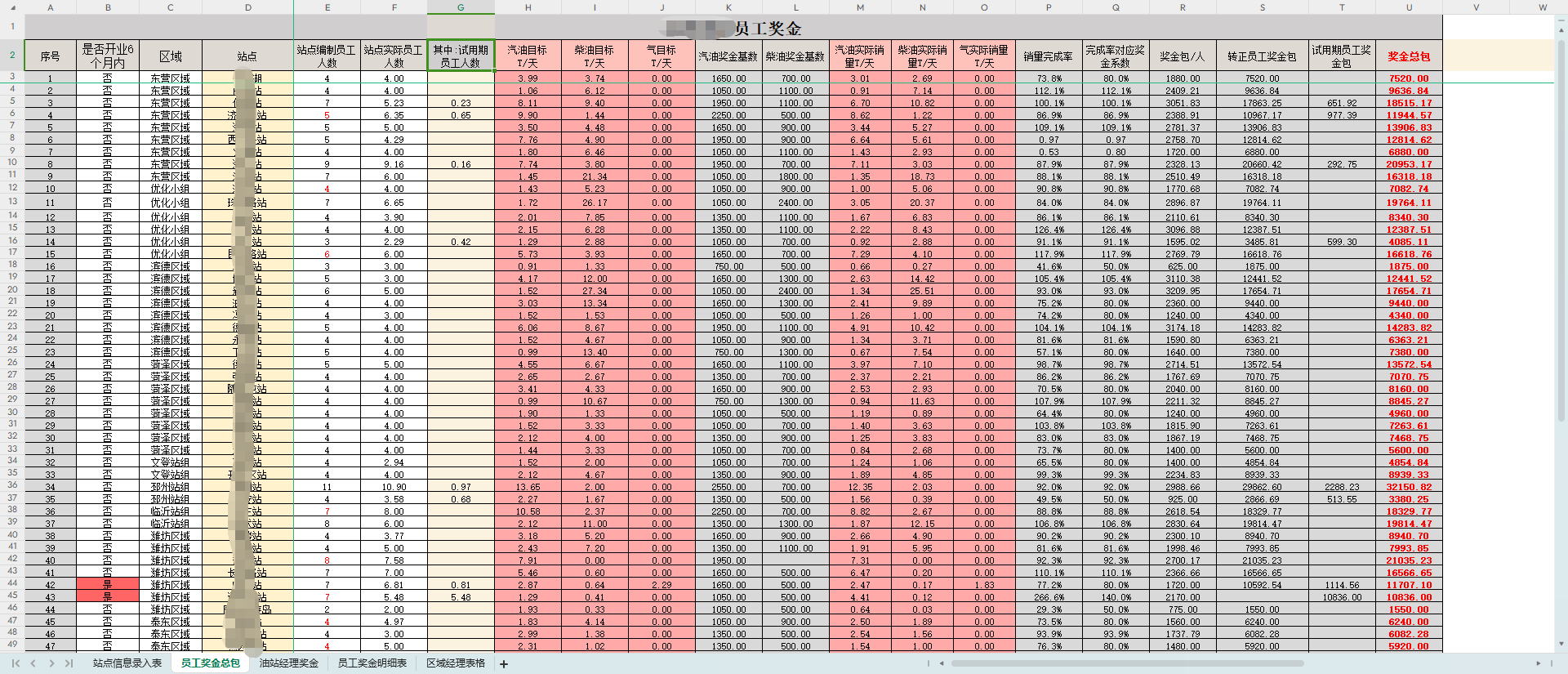The image size is (1568, 674).
Task: Select column G via its header
Action: 461,7
